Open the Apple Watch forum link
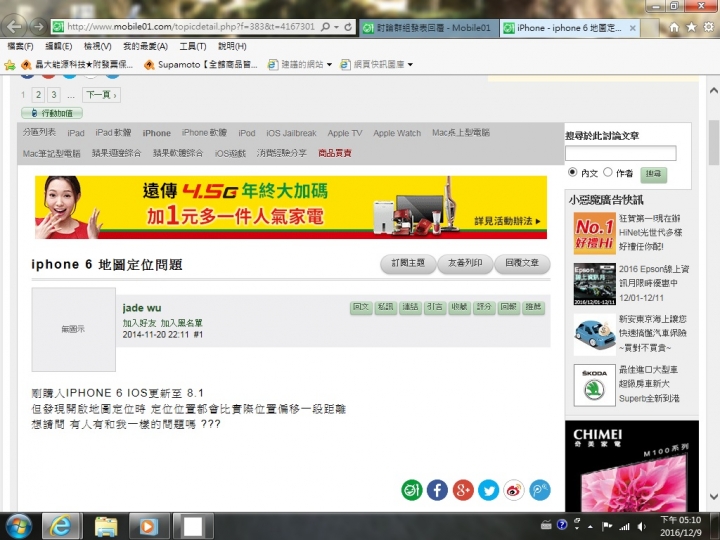Image resolution: width=720 pixels, height=540 pixels. tap(397, 133)
